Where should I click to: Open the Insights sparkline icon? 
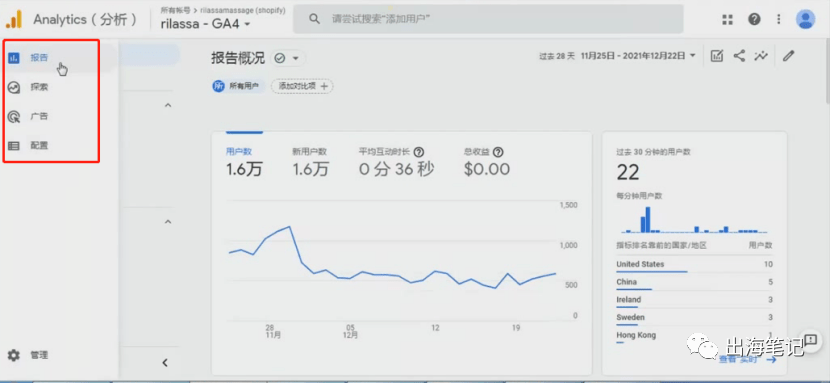[x=761, y=56]
